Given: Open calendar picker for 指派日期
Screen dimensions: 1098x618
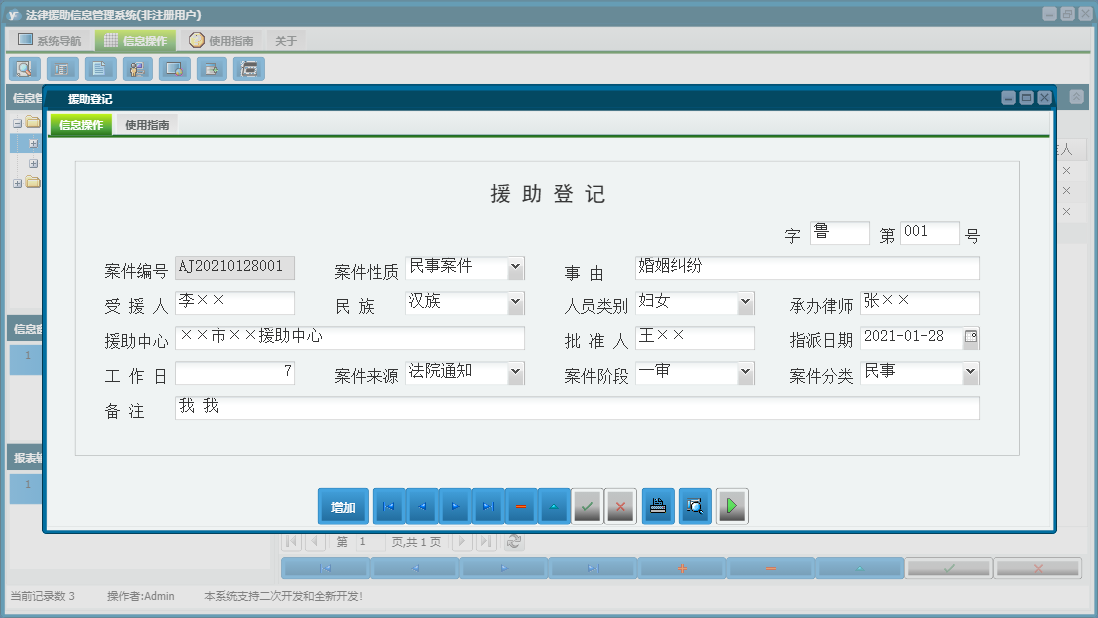Looking at the screenshot, I should (x=971, y=337).
